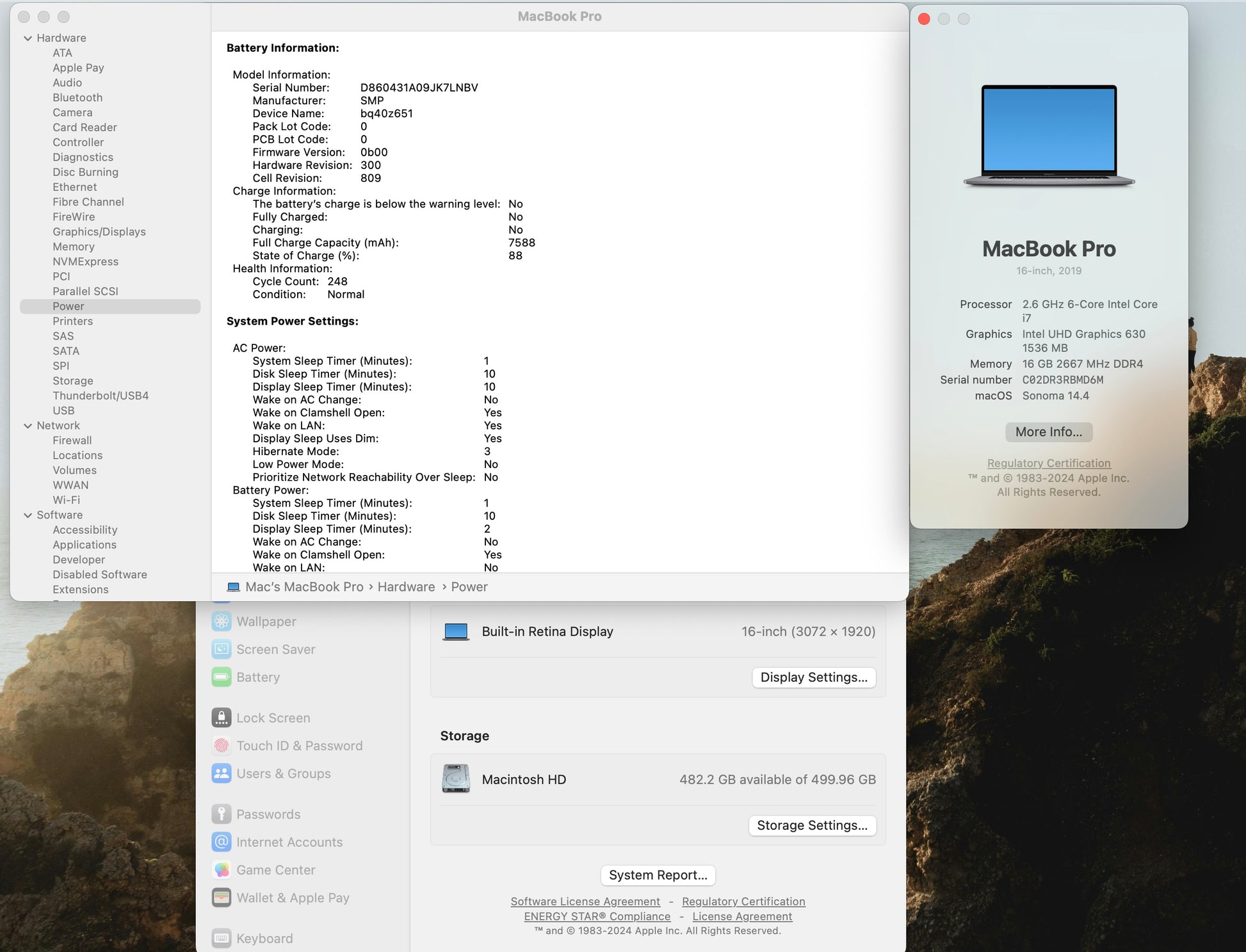The image size is (1246, 952).
Task: Open Wallpaper settings icon in sidebar
Action: 222,621
